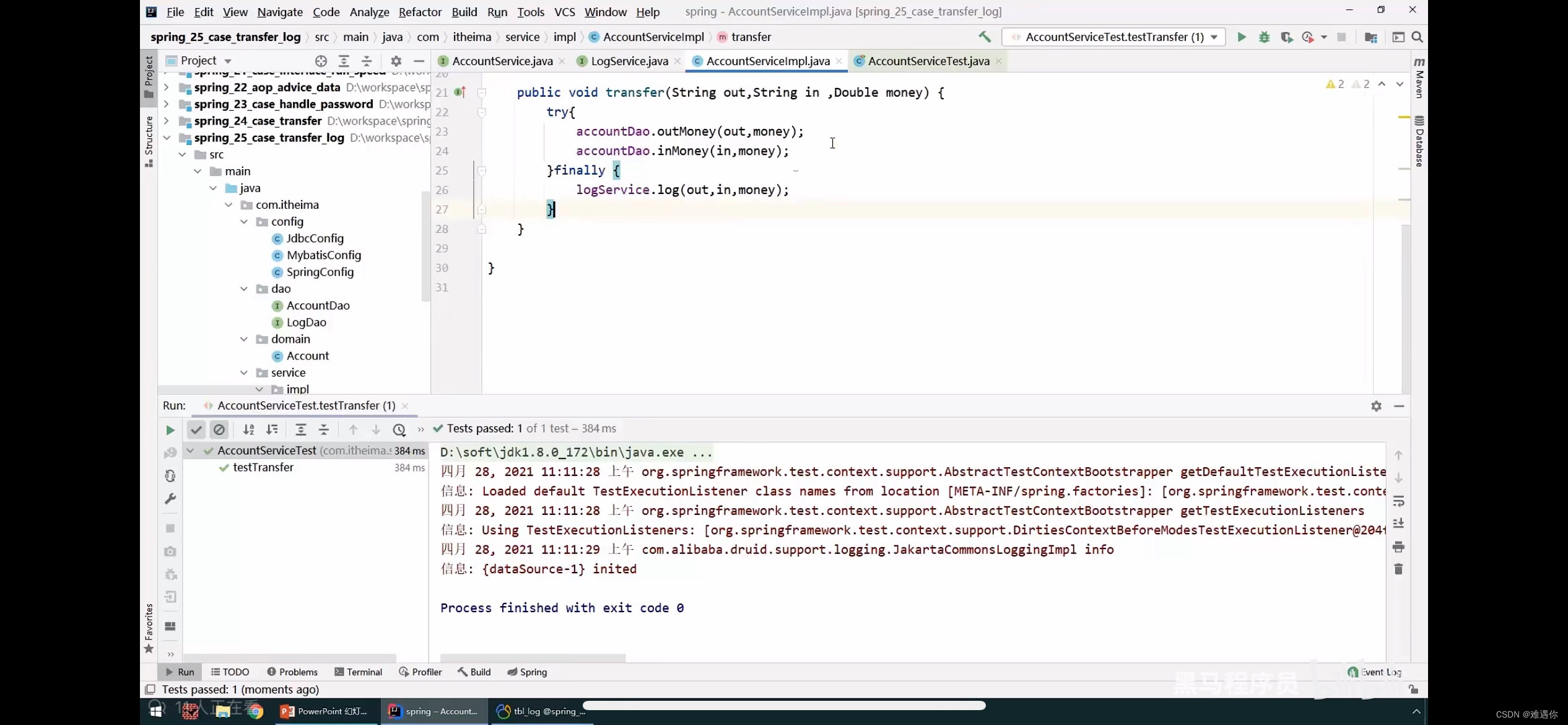Viewport: 1568px width, 725px height.
Task: Open the Problems tool window
Action: point(292,672)
